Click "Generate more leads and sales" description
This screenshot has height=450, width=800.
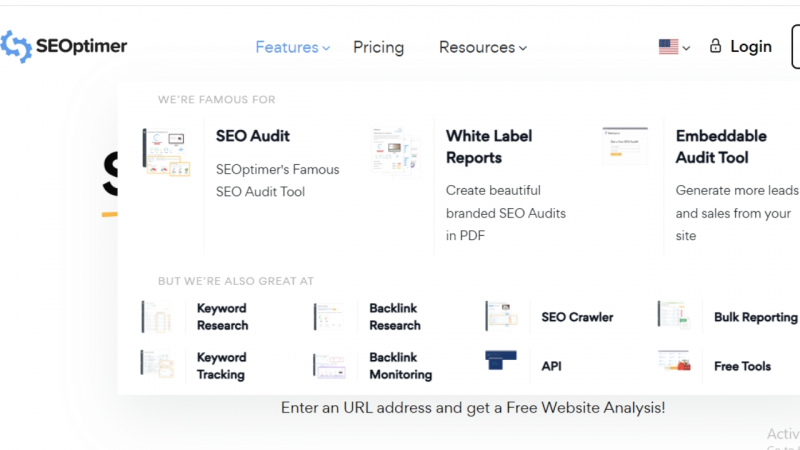point(737,213)
